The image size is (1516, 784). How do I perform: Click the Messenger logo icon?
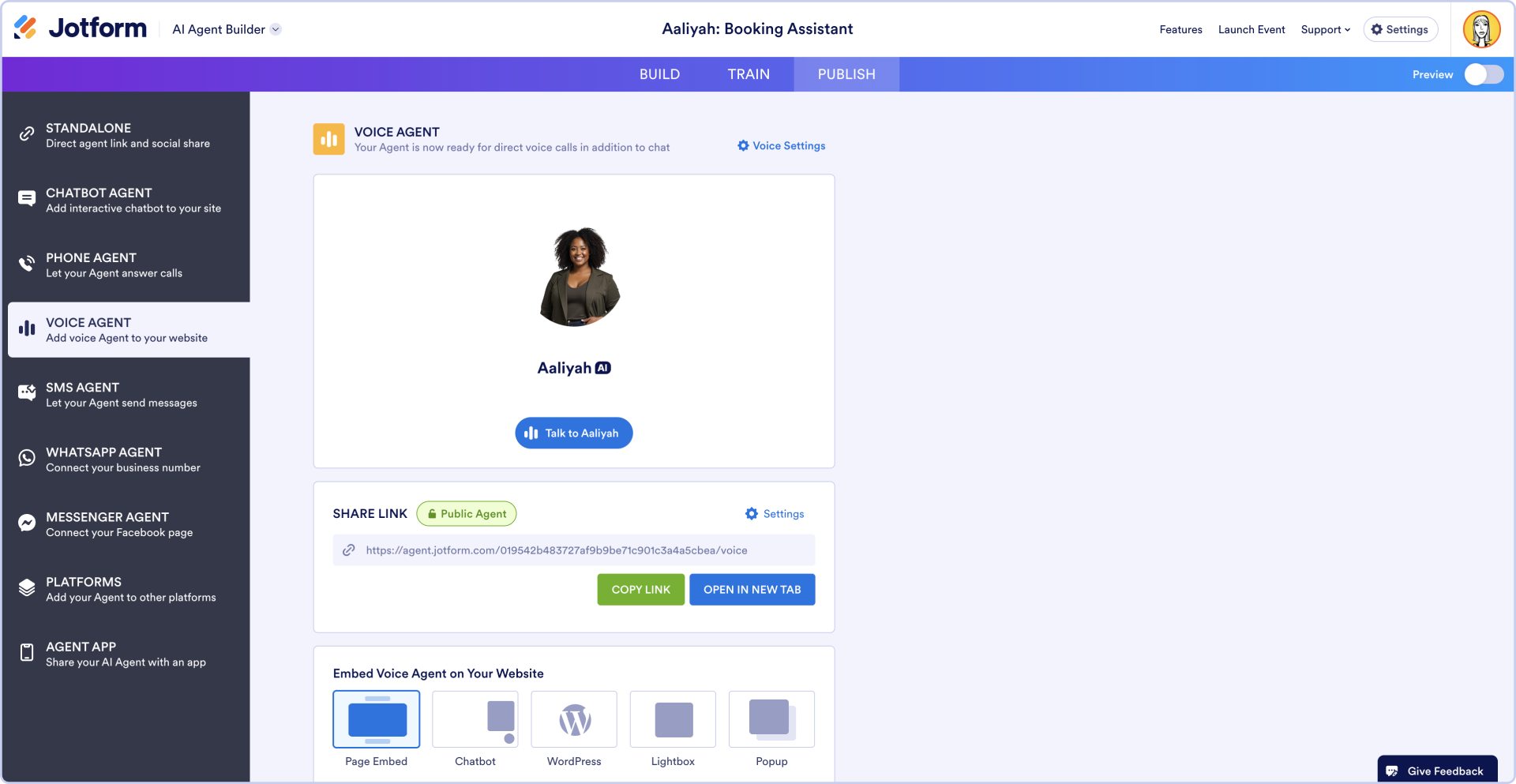[27, 523]
